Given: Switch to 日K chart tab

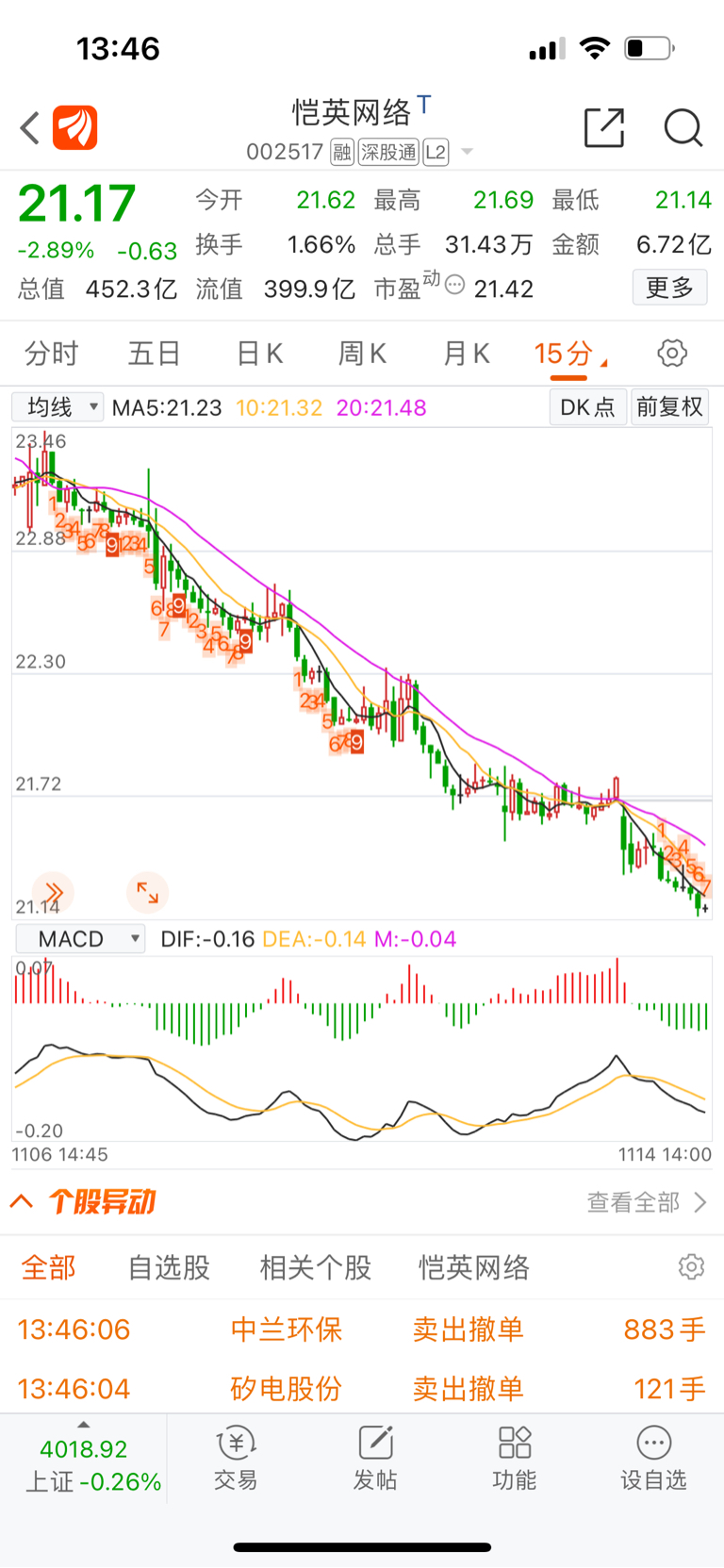Looking at the screenshot, I should tap(259, 354).
